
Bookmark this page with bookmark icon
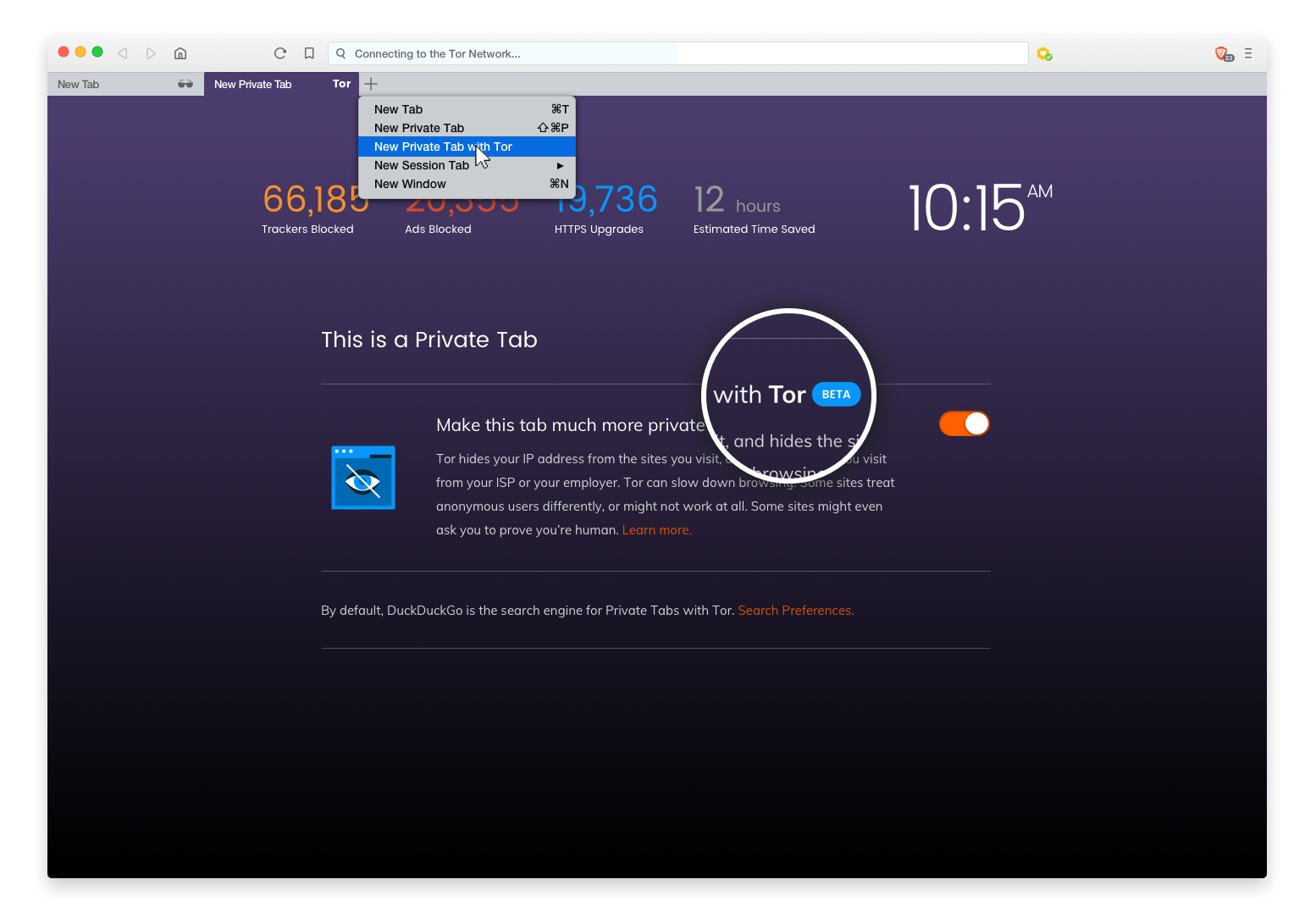(309, 53)
